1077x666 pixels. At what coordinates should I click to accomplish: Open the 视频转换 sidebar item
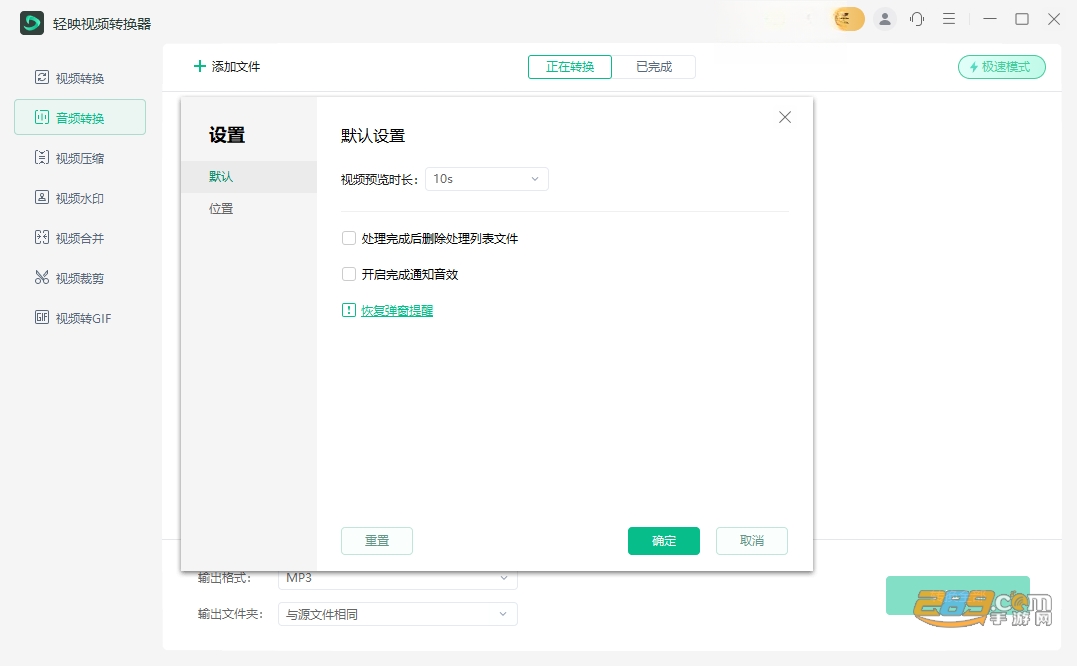(80, 78)
